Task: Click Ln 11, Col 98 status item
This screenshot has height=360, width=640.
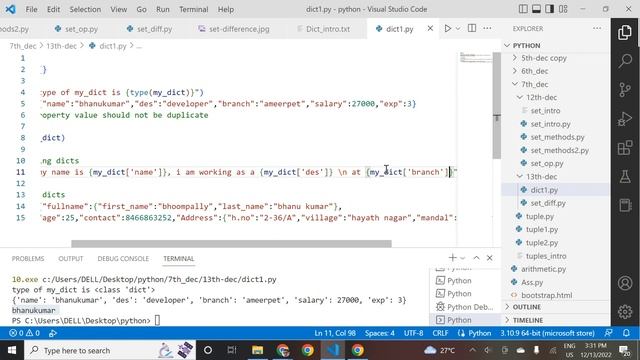Action: point(335,333)
